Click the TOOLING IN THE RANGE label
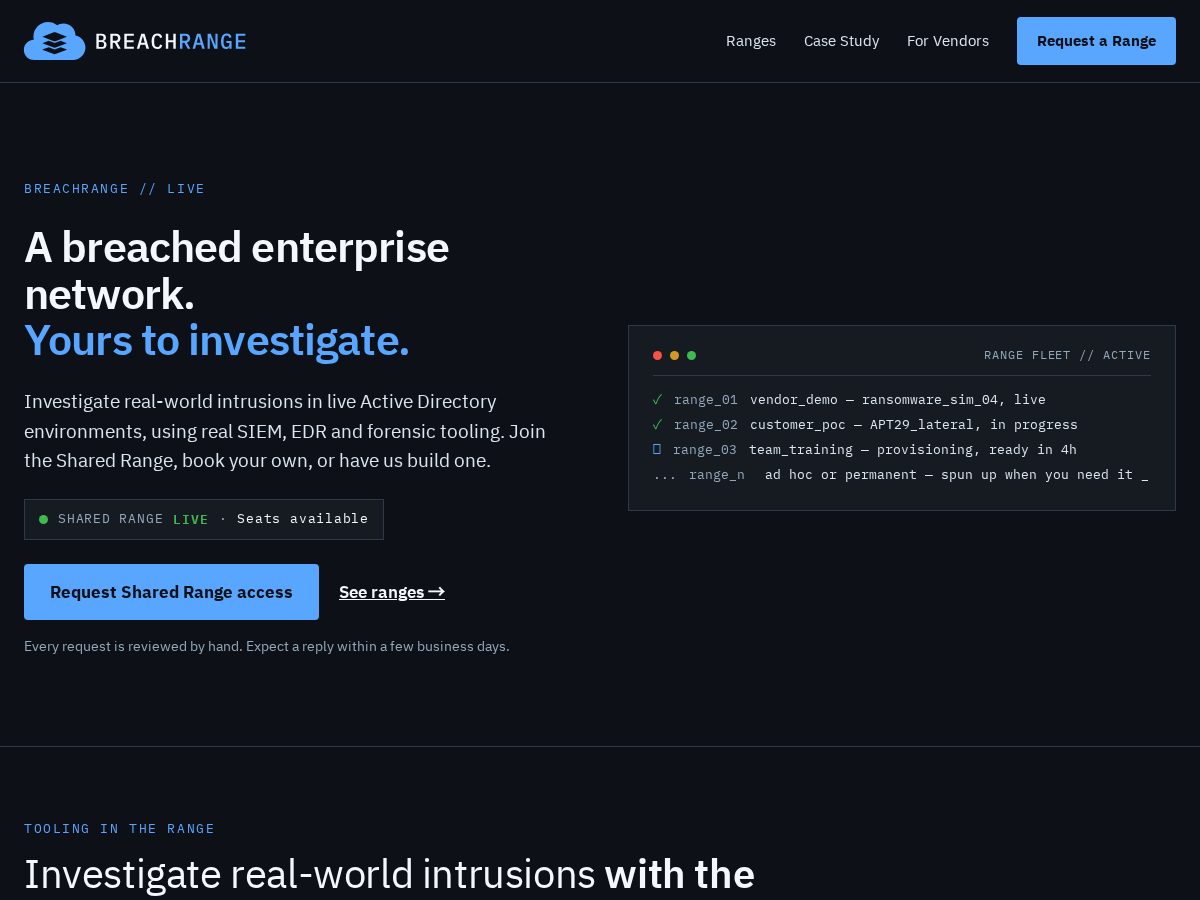 point(120,829)
